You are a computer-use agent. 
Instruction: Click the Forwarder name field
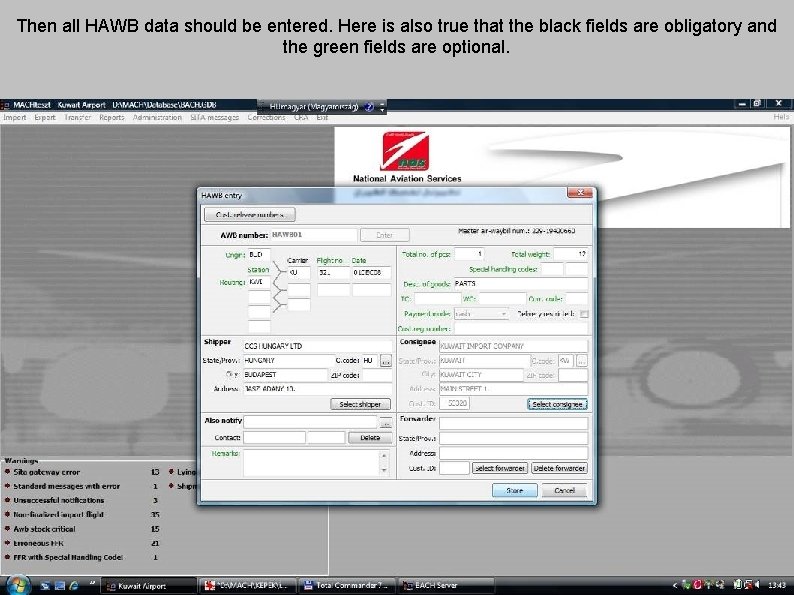coord(513,423)
